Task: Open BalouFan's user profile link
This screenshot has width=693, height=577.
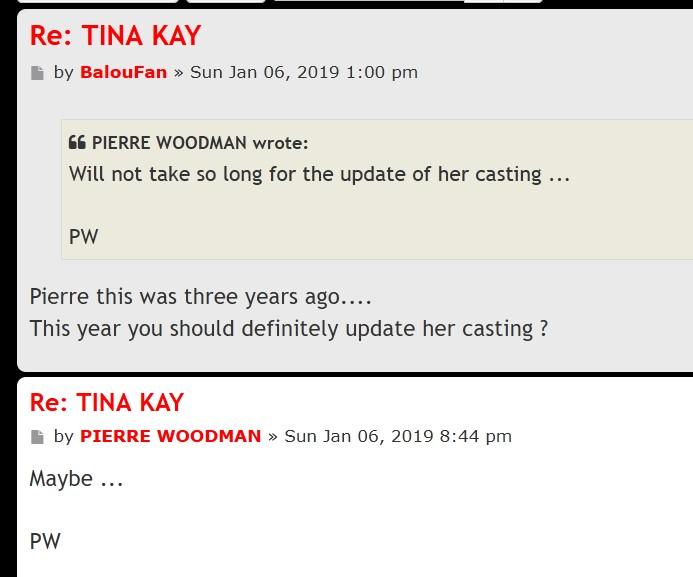Action: coord(123,72)
